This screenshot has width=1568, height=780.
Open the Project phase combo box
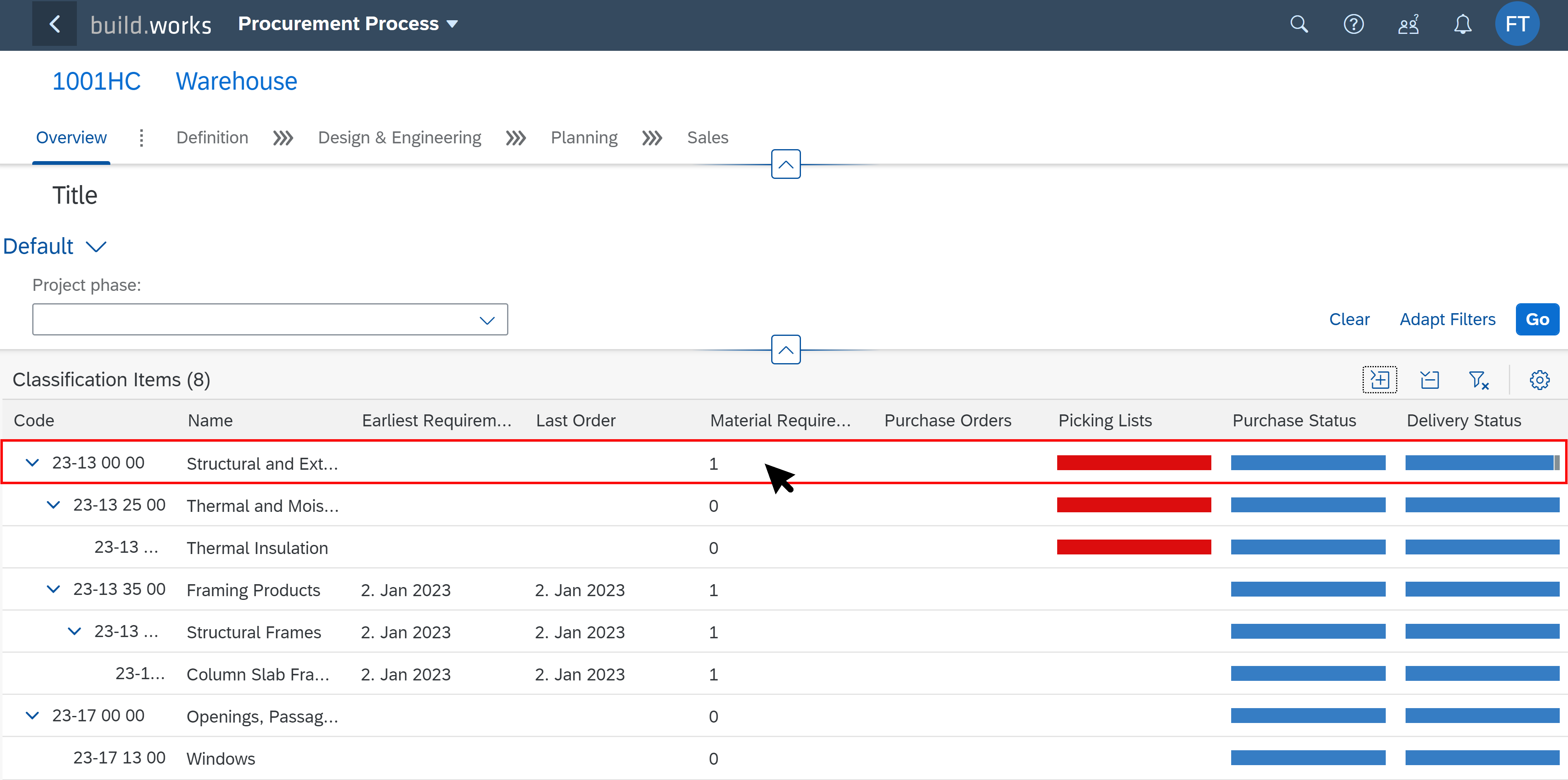[x=269, y=320]
